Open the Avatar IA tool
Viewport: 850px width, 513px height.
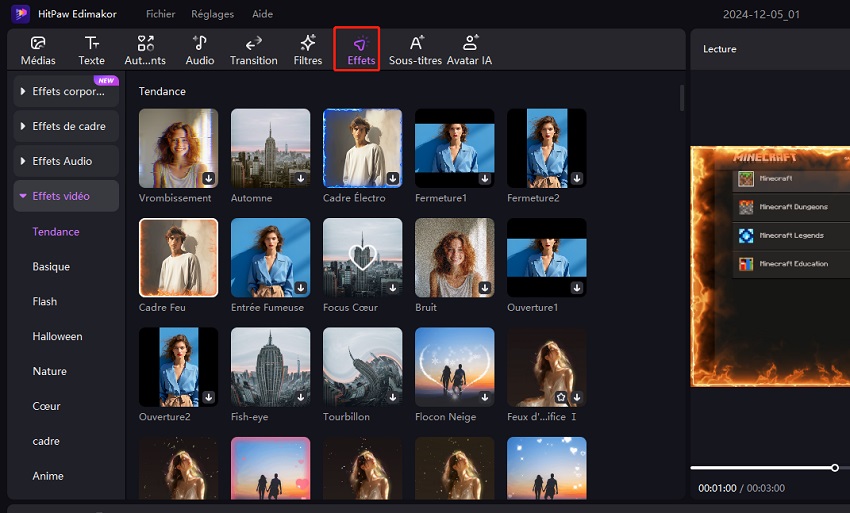(x=469, y=50)
